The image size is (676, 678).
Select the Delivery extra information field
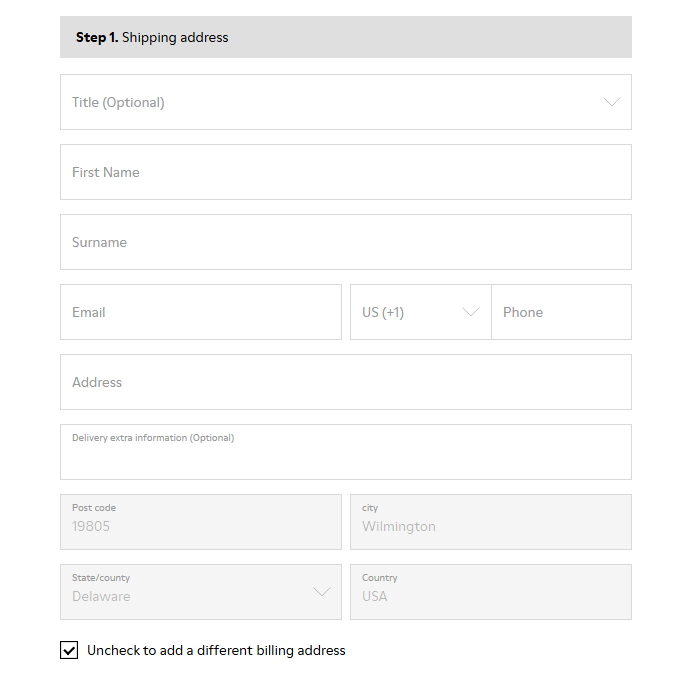pos(345,457)
